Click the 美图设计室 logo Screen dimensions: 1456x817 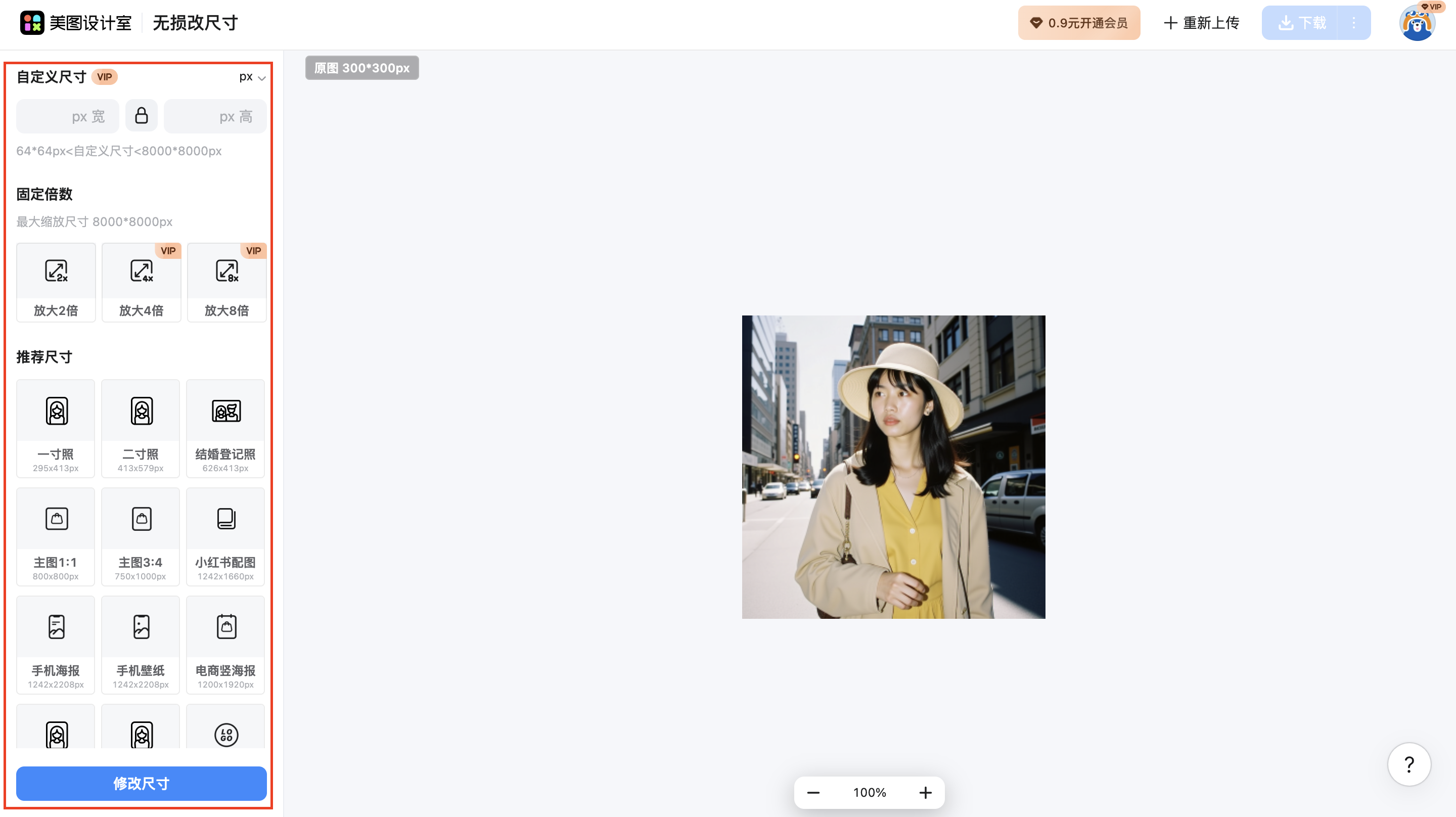(76, 23)
